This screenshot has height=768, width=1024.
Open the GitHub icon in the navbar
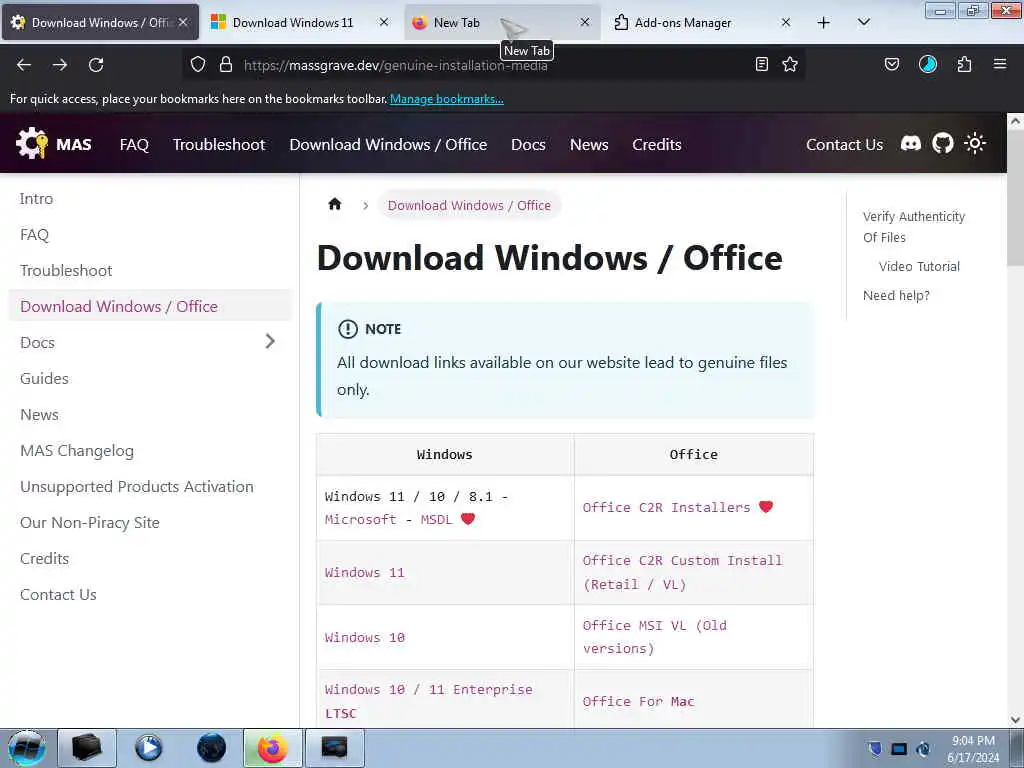click(942, 144)
